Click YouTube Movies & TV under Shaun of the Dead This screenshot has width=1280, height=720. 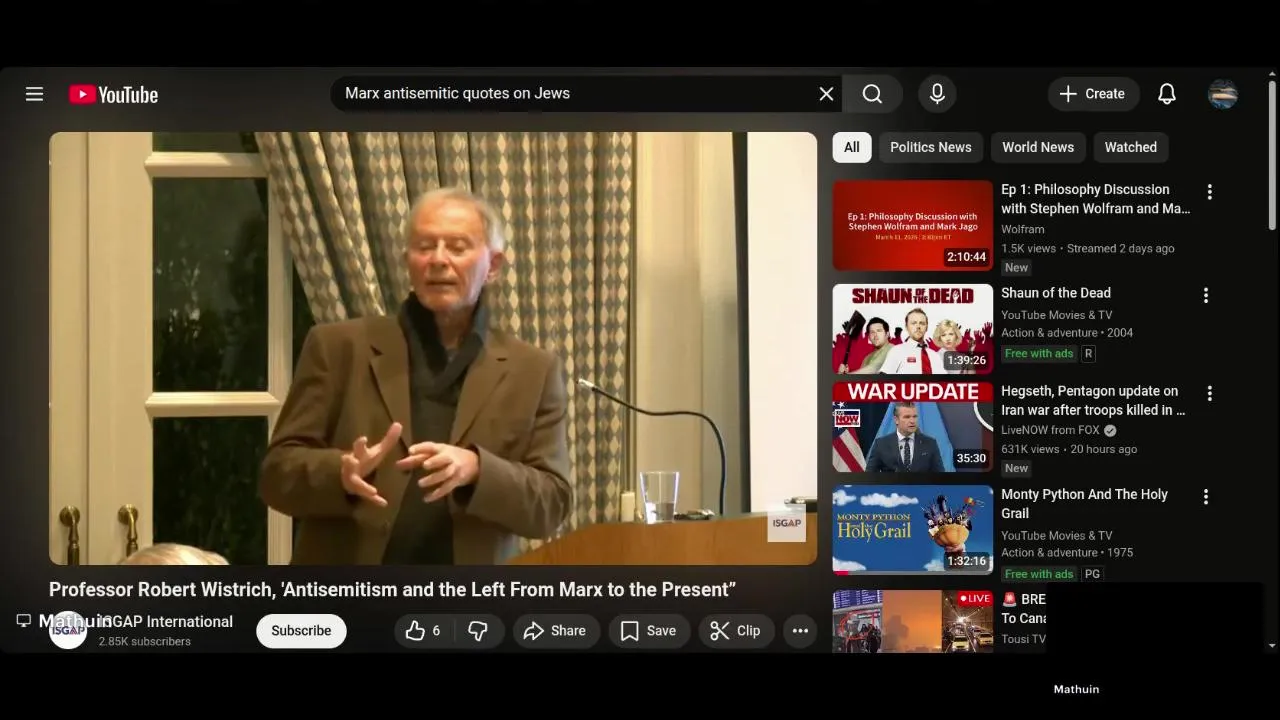pyautogui.click(x=1056, y=315)
